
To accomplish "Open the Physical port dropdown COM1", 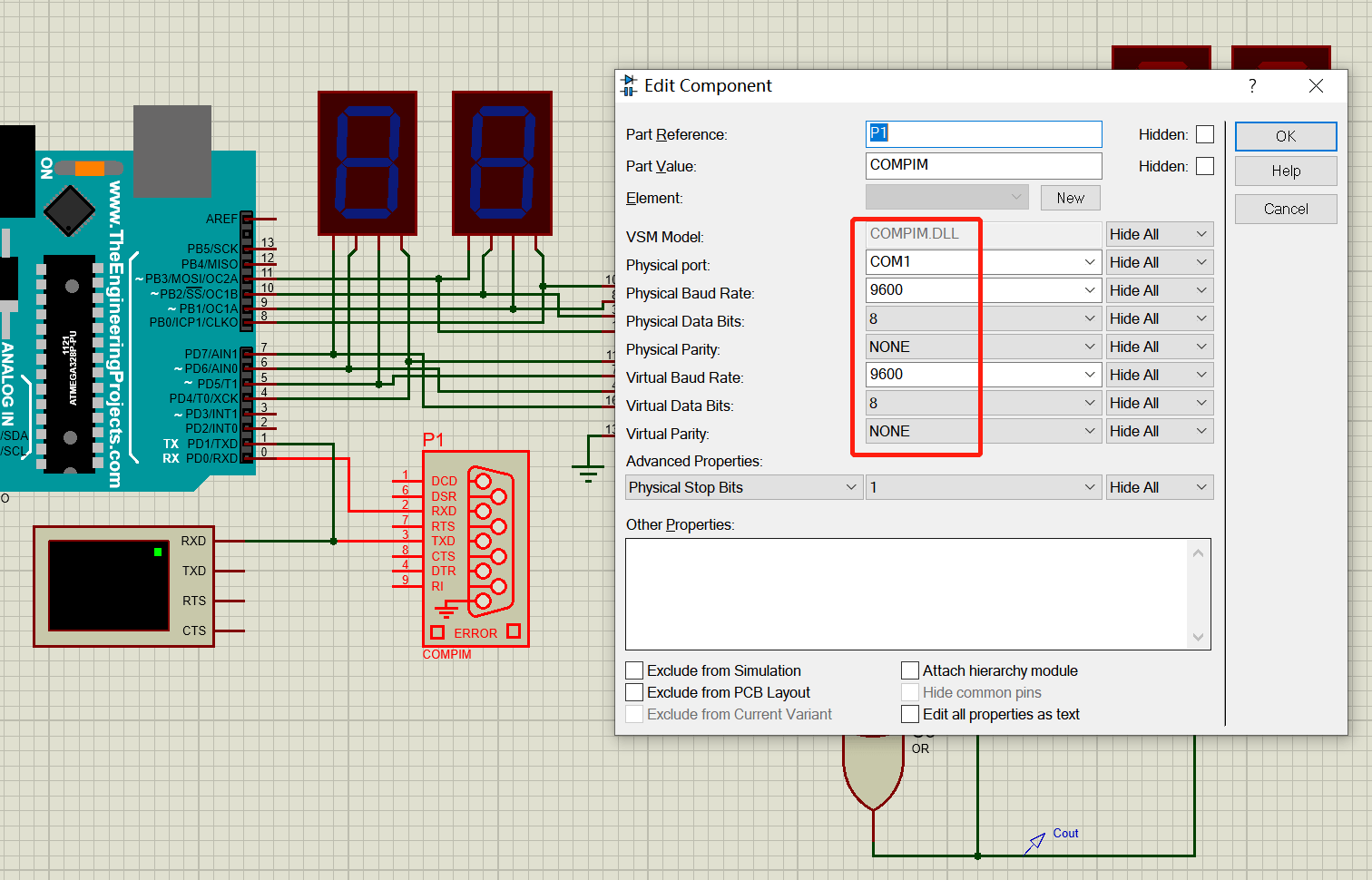I will pyautogui.click(x=984, y=262).
